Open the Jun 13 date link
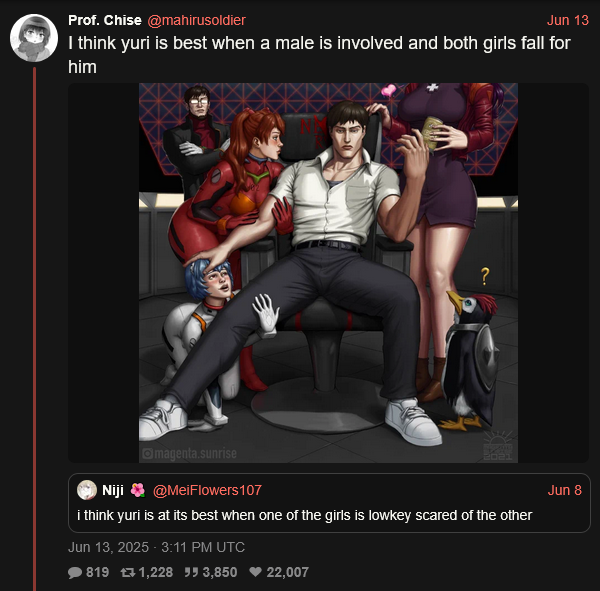This screenshot has width=600, height=591. (x=567, y=20)
